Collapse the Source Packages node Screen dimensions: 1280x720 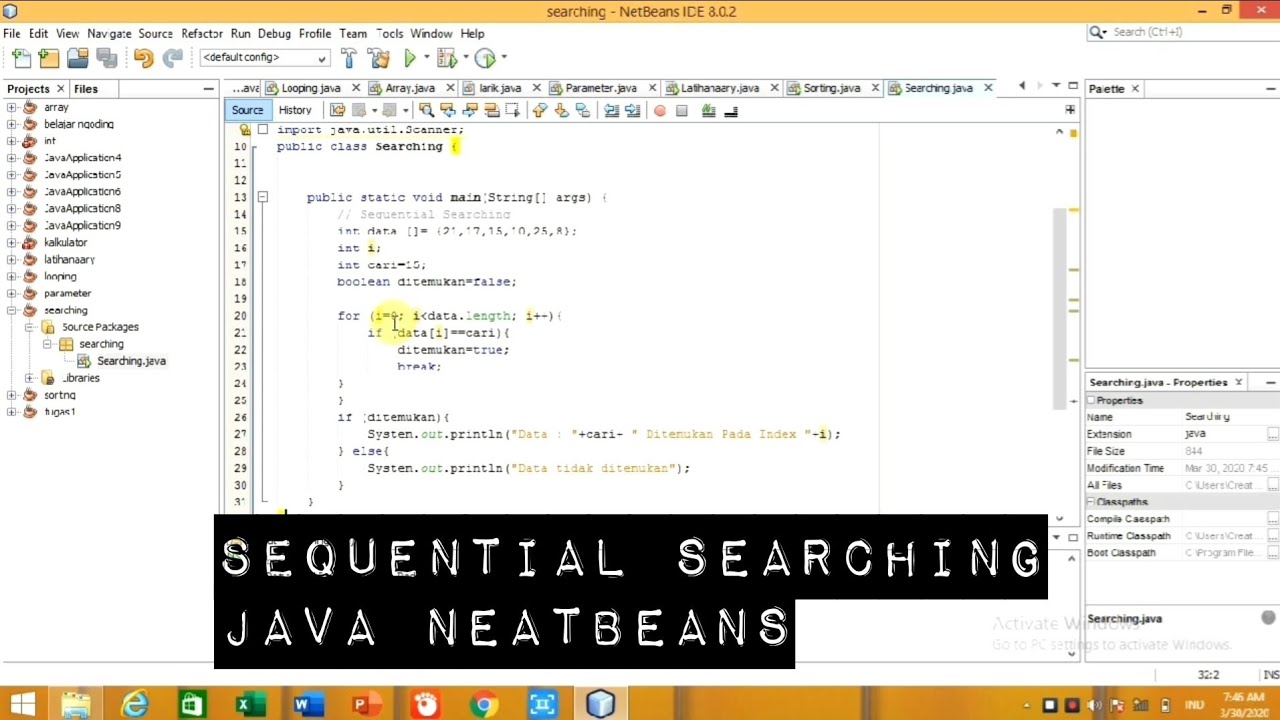point(29,327)
